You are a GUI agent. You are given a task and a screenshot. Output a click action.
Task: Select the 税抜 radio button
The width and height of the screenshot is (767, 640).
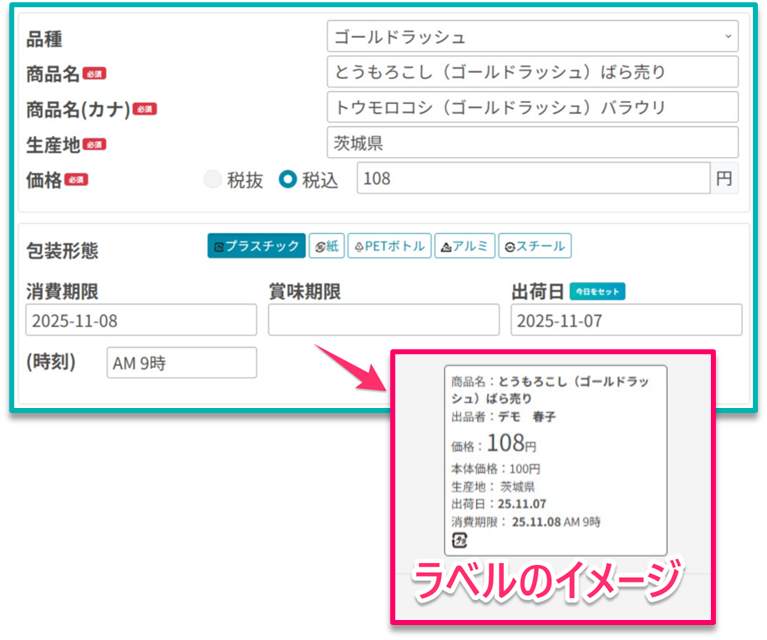pyautogui.click(x=212, y=179)
